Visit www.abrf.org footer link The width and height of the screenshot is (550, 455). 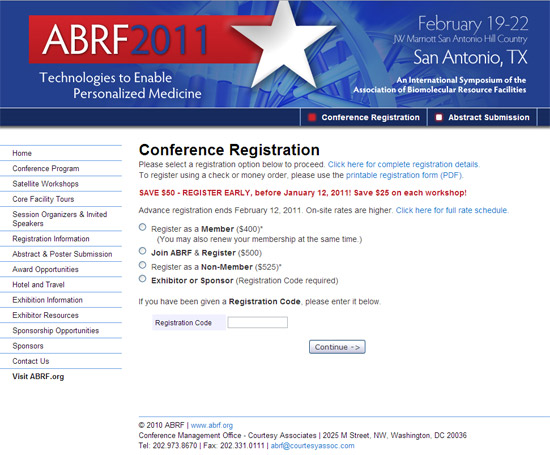pos(212,425)
